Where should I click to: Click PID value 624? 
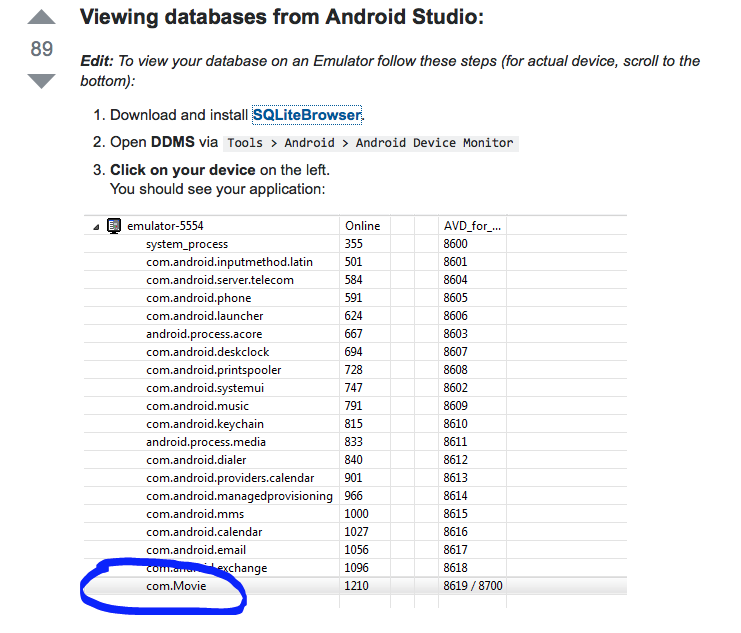click(353, 316)
